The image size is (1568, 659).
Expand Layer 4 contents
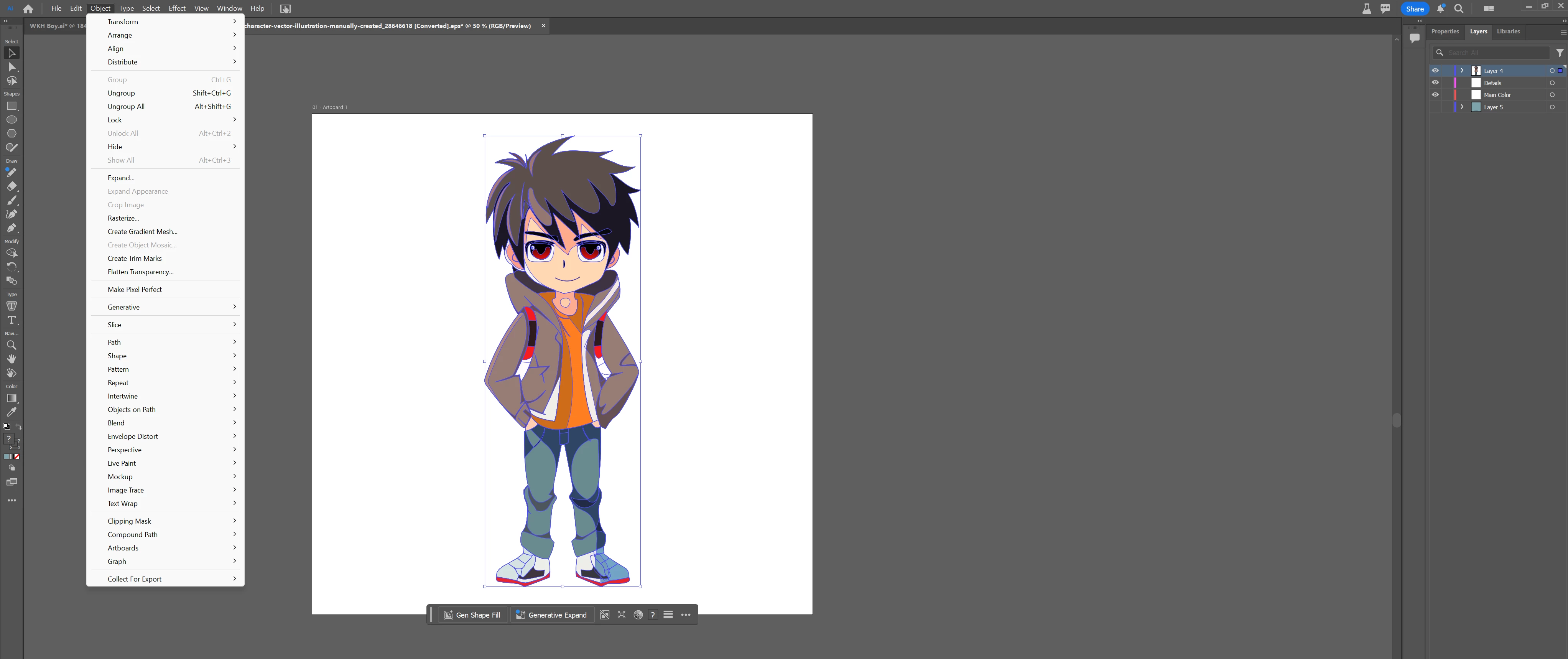pyautogui.click(x=1461, y=71)
